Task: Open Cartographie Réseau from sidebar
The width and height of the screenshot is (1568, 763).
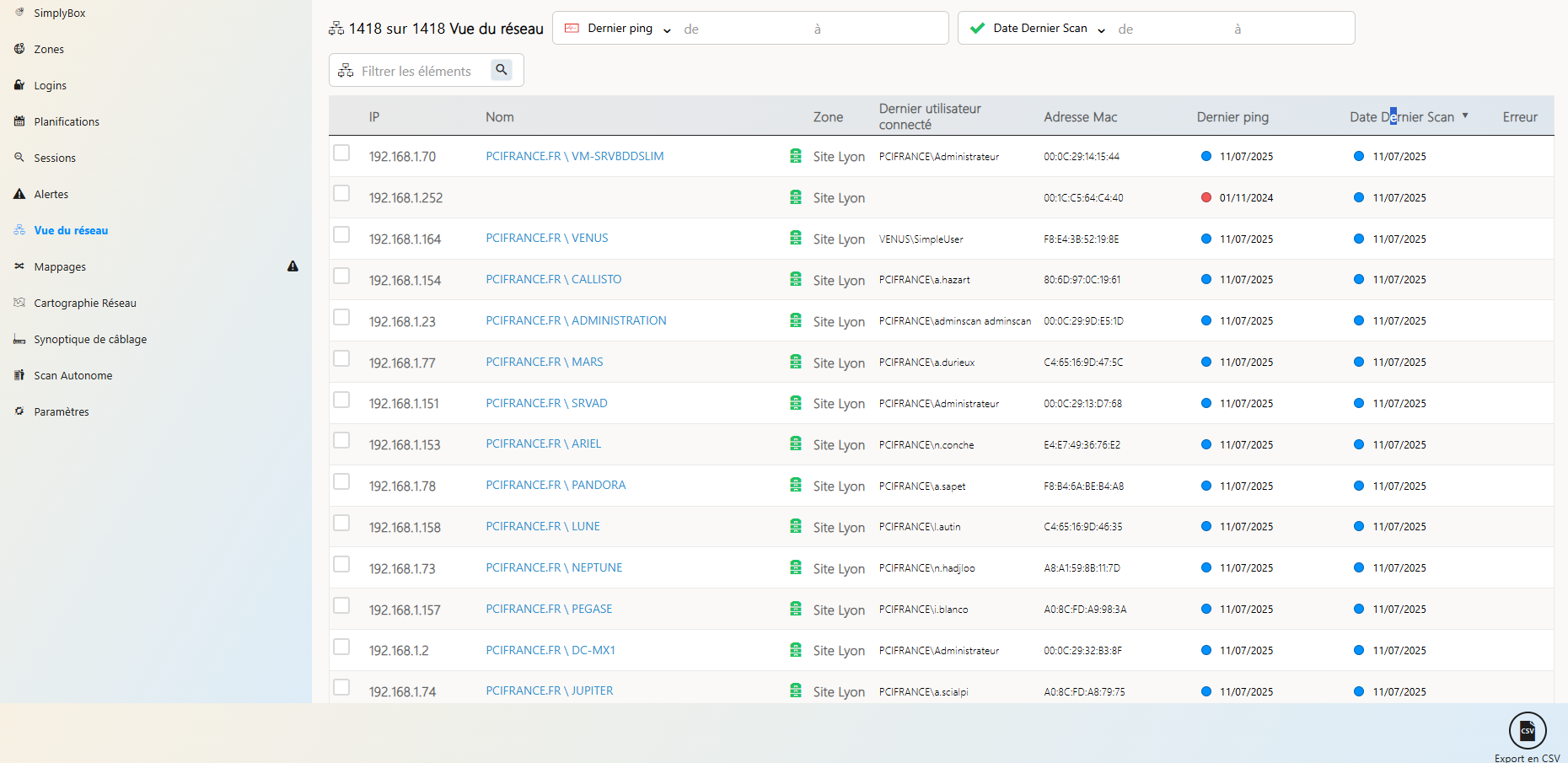Action: click(x=84, y=303)
